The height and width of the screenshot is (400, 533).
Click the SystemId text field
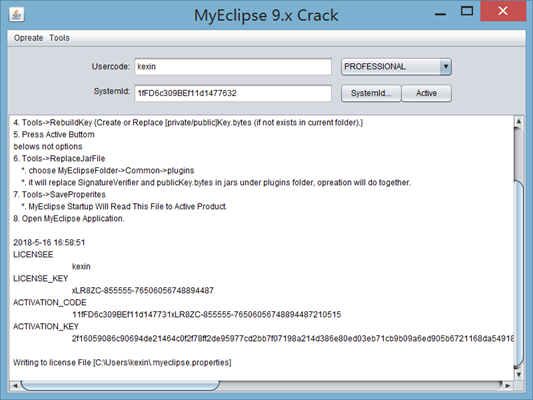tap(233, 93)
